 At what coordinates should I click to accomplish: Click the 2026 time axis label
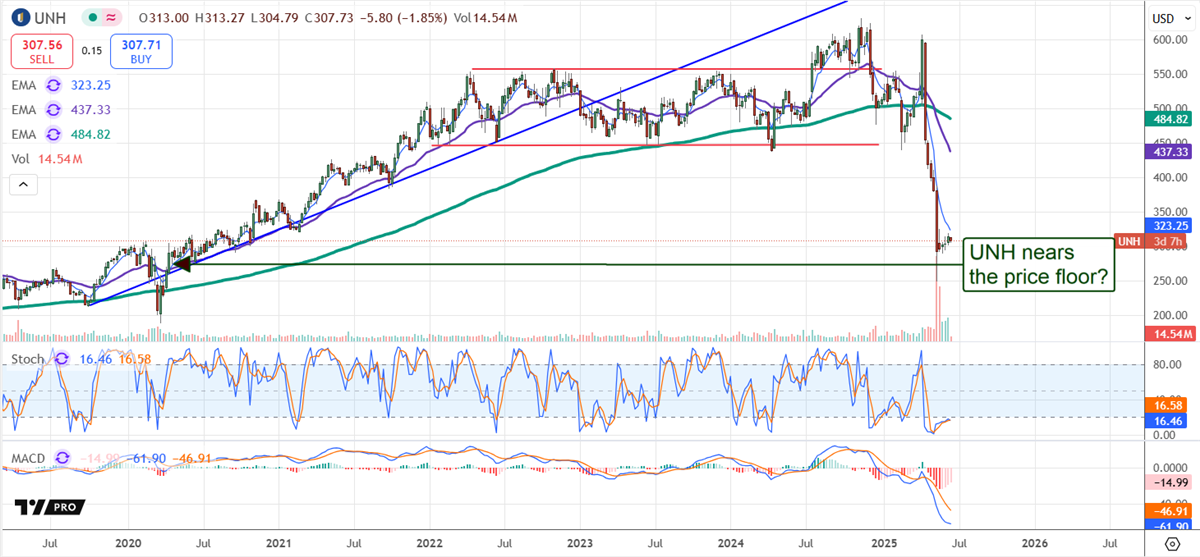pyautogui.click(x=1035, y=544)
